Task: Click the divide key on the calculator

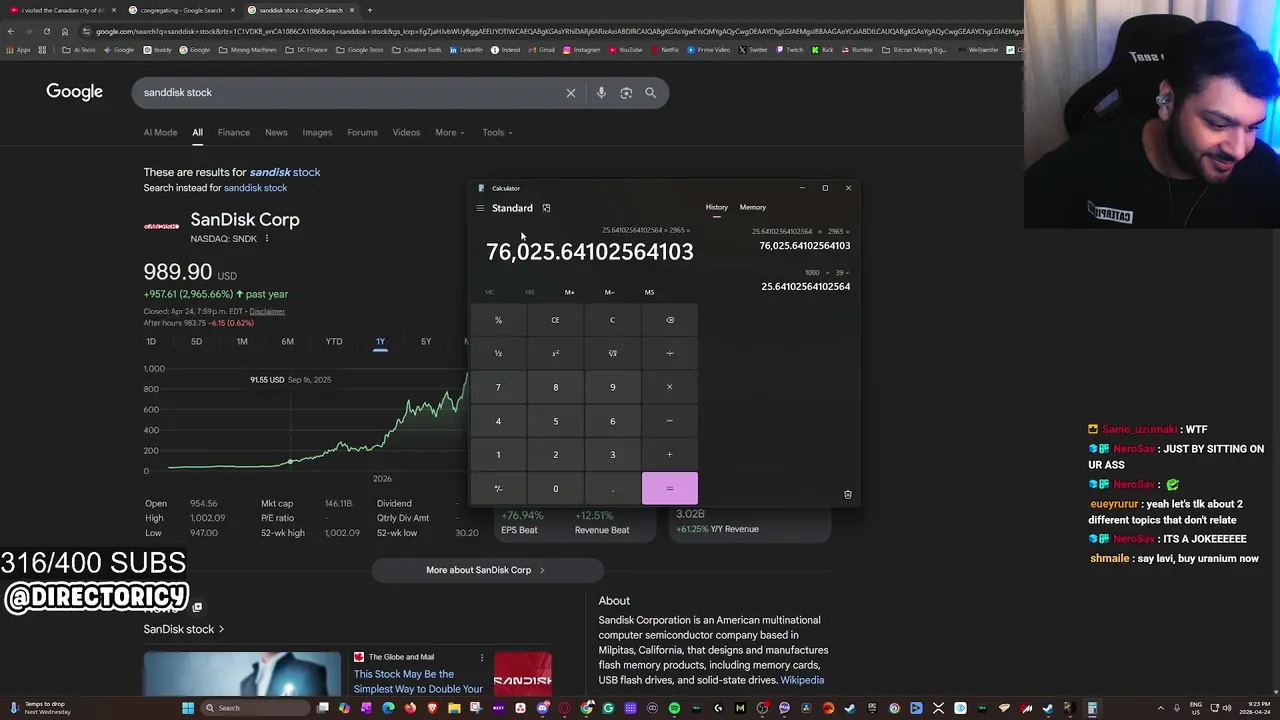Action: pyautogui.click(x=670, y=353)
